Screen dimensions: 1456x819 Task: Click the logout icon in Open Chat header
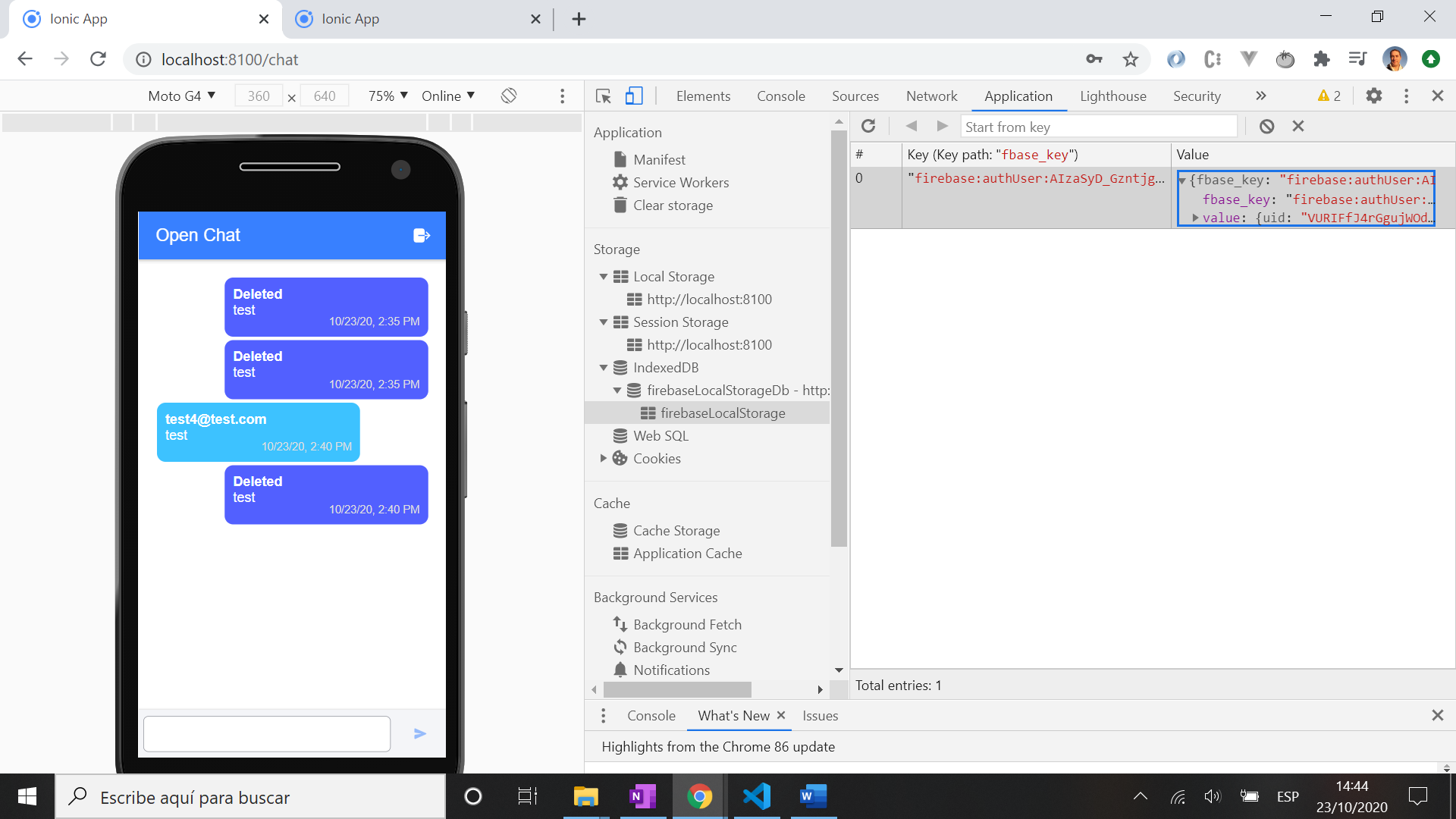[x=422, y=235]
